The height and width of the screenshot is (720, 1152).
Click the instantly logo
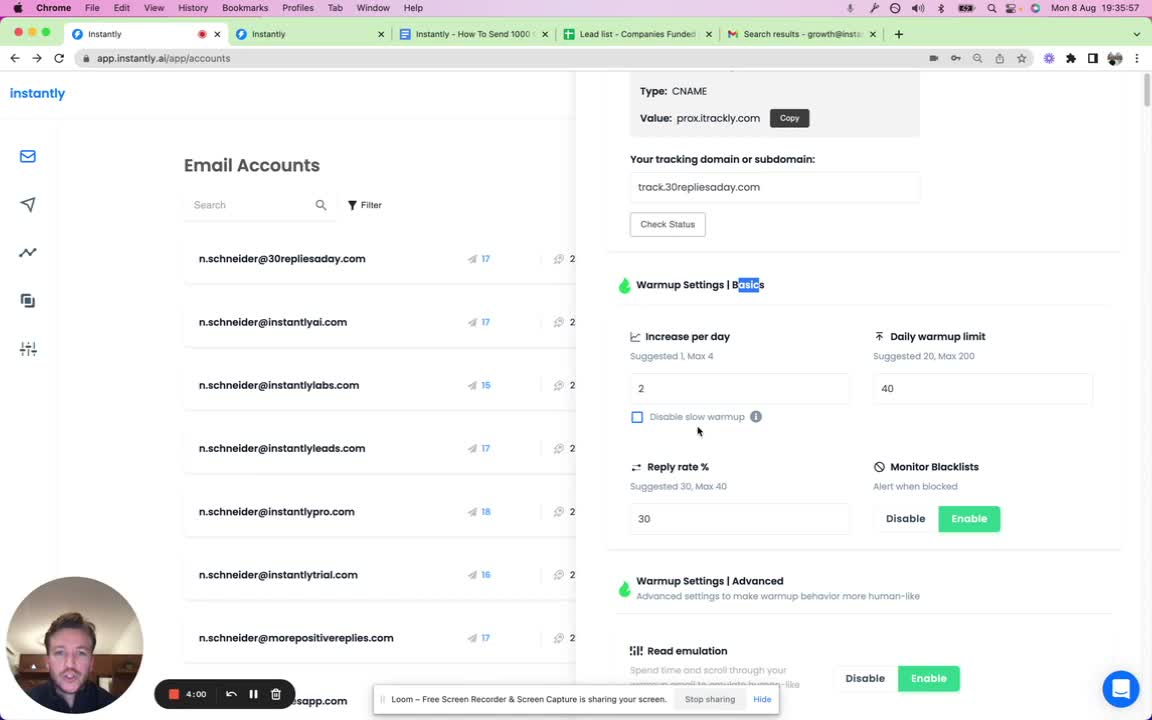click(37, 93)
